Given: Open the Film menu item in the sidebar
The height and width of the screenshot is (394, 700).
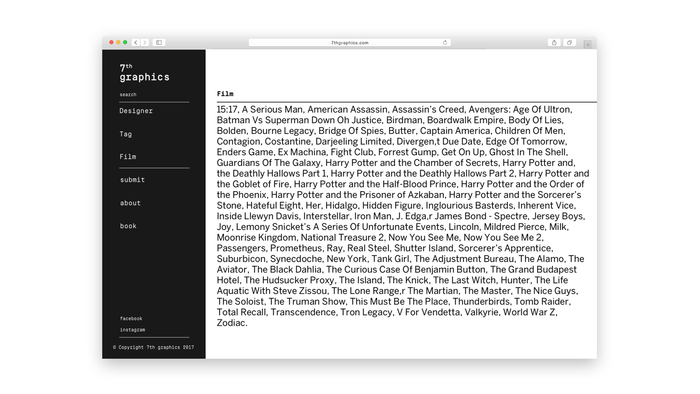Looking at the screenshot, I should (128, 157).
